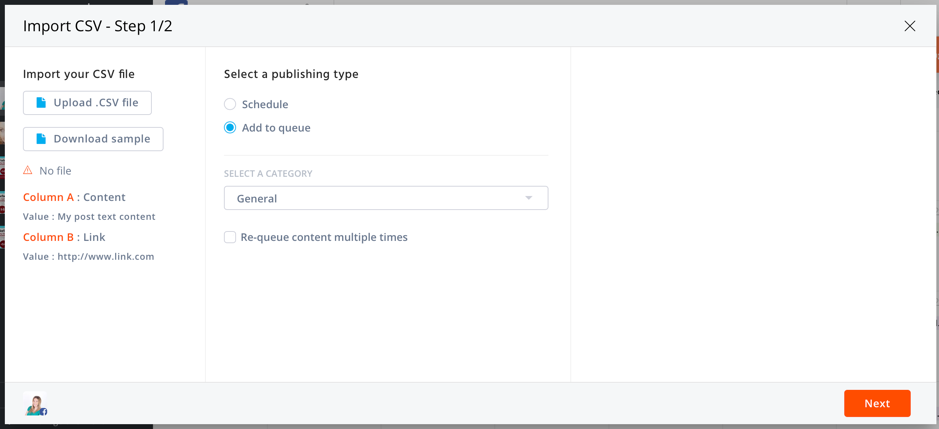
Task: Close the Import CSV dialog
Action: 910,26
